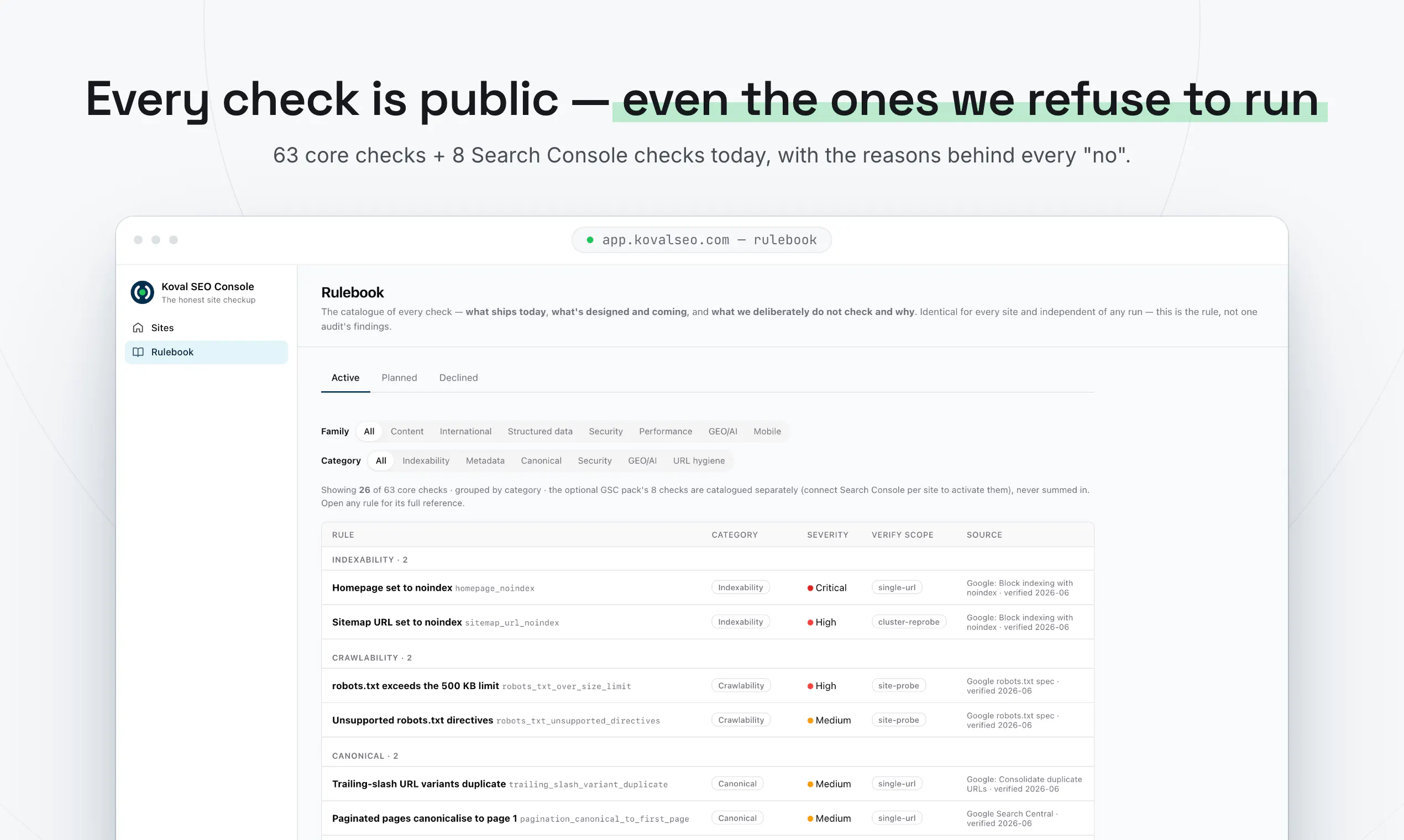Click the CANONICAL · 2 group header
Viewport: 1404px width, 840px height.
coord(365,756)
